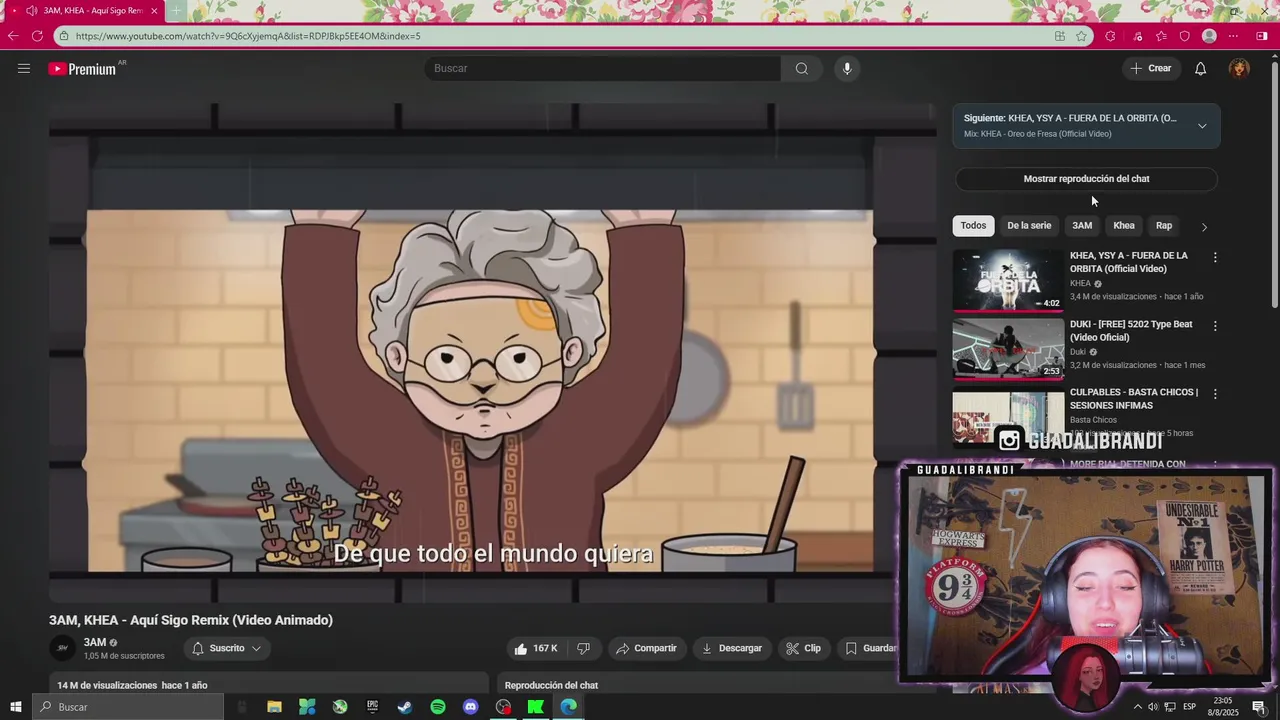The height and width of the screenshot is (720, 1280).
Task: Expand the Siguiente playlist panel chevron
Action: click(1202, 126)
